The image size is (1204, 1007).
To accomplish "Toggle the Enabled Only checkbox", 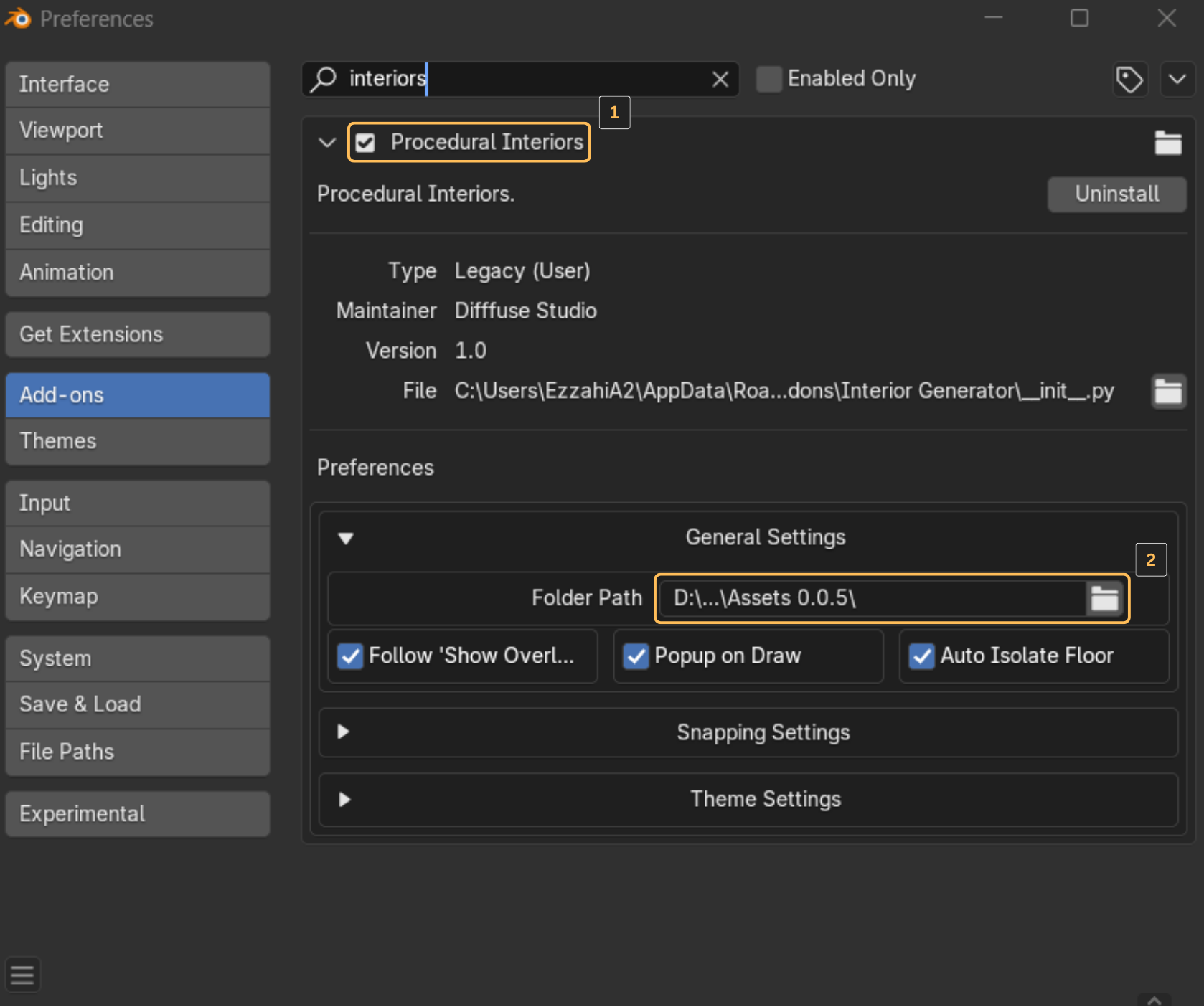I will pos(769,79).
